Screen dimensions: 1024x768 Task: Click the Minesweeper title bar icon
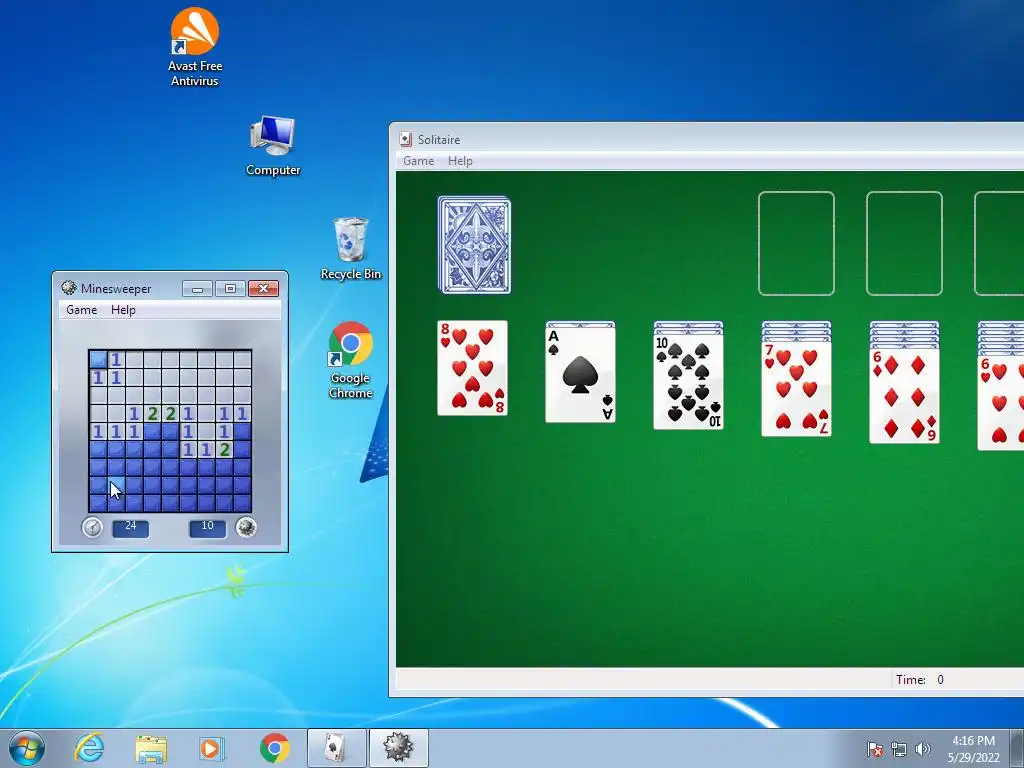click(69, 288)
